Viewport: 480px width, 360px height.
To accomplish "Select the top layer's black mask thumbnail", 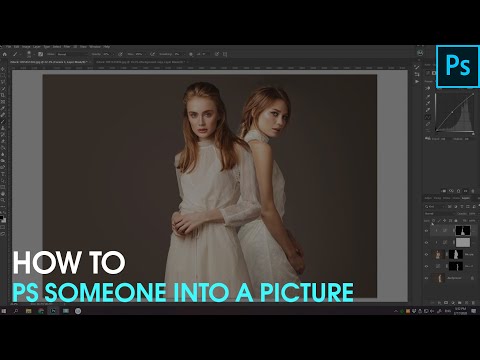I will click(x=463, y=230).
